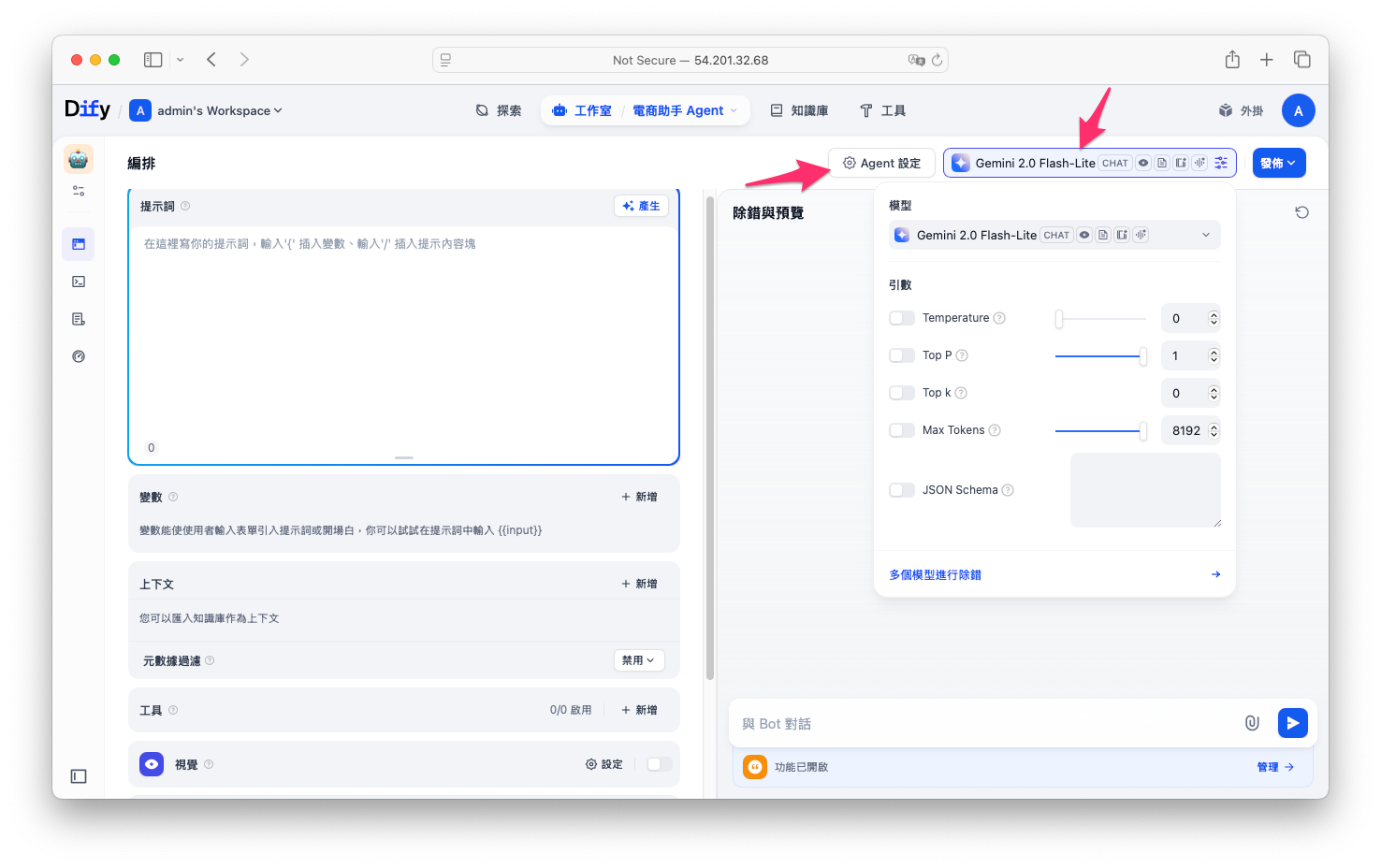Open the API access terminal icon in sidebar
The width and height of the screenshot is (1381, 868).
coord(79,282)
